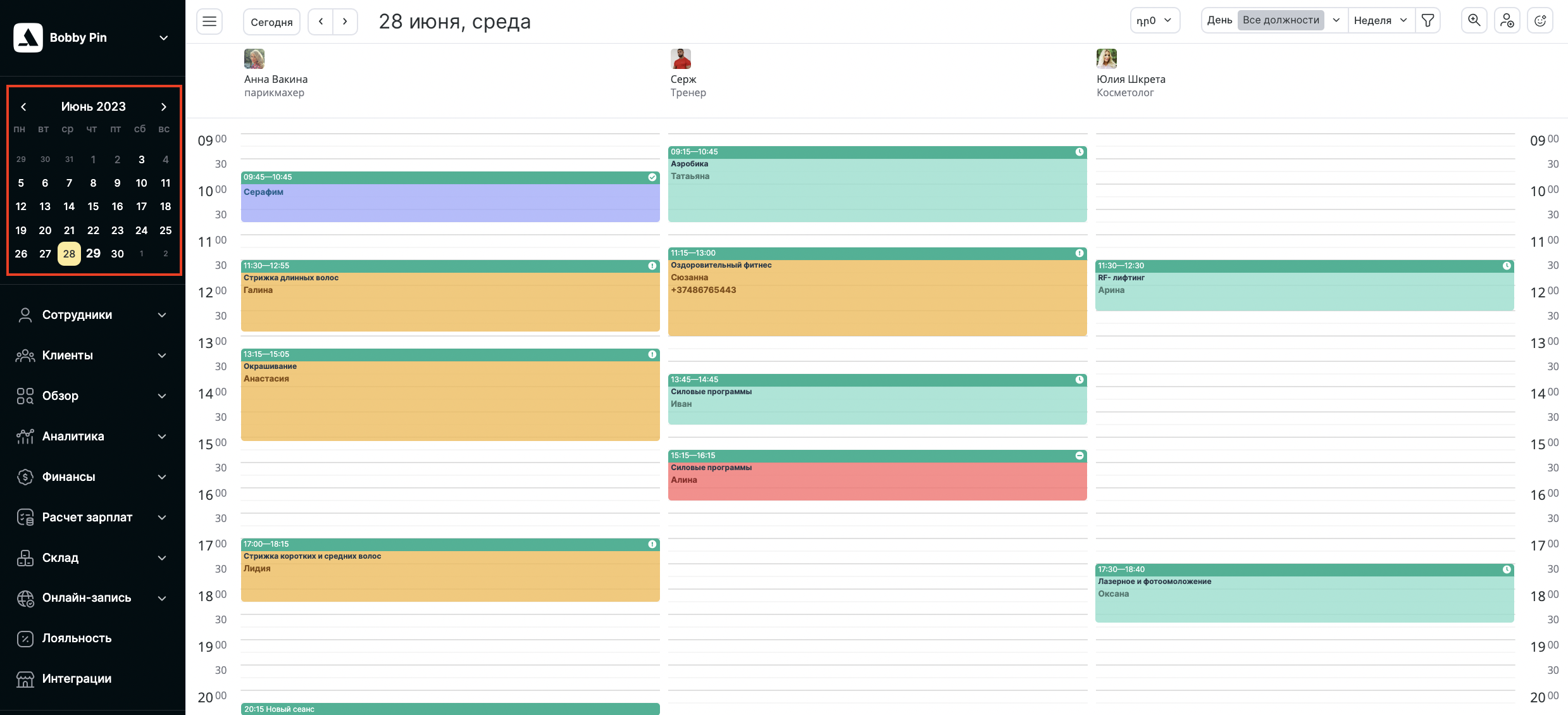Screen dimensions: 1568x715
Task: Open the Неделя view dropdown
Action: 1380,20
